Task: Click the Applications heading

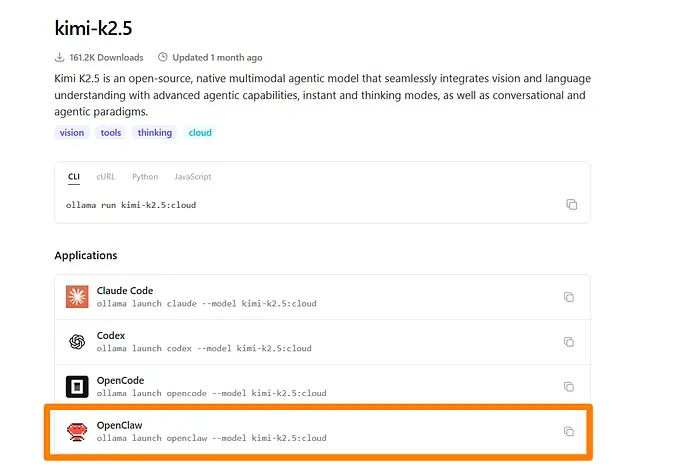Action: tap(86, 255)
